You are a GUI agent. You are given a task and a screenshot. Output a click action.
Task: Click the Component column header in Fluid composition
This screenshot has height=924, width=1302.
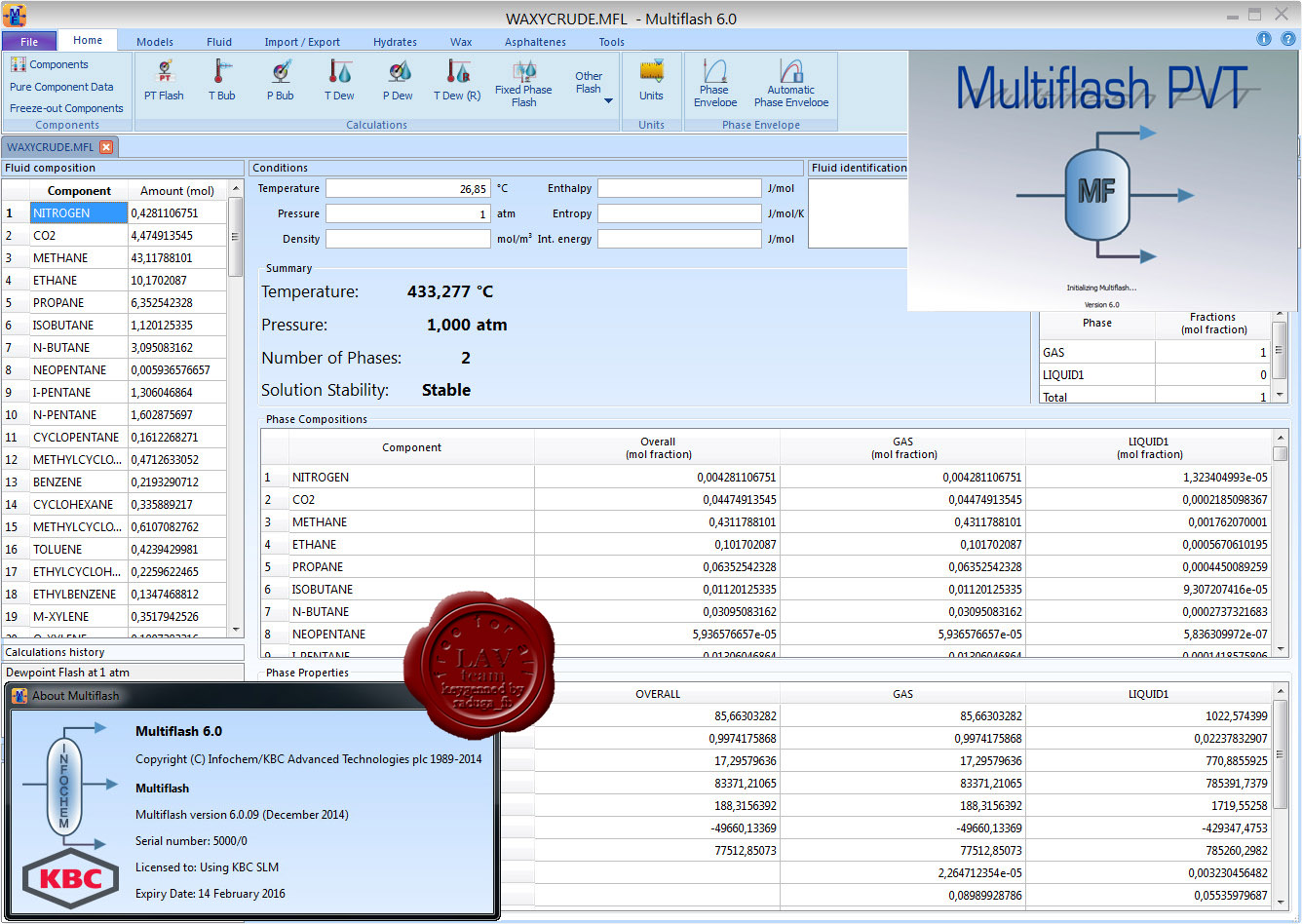pos(79,191)
